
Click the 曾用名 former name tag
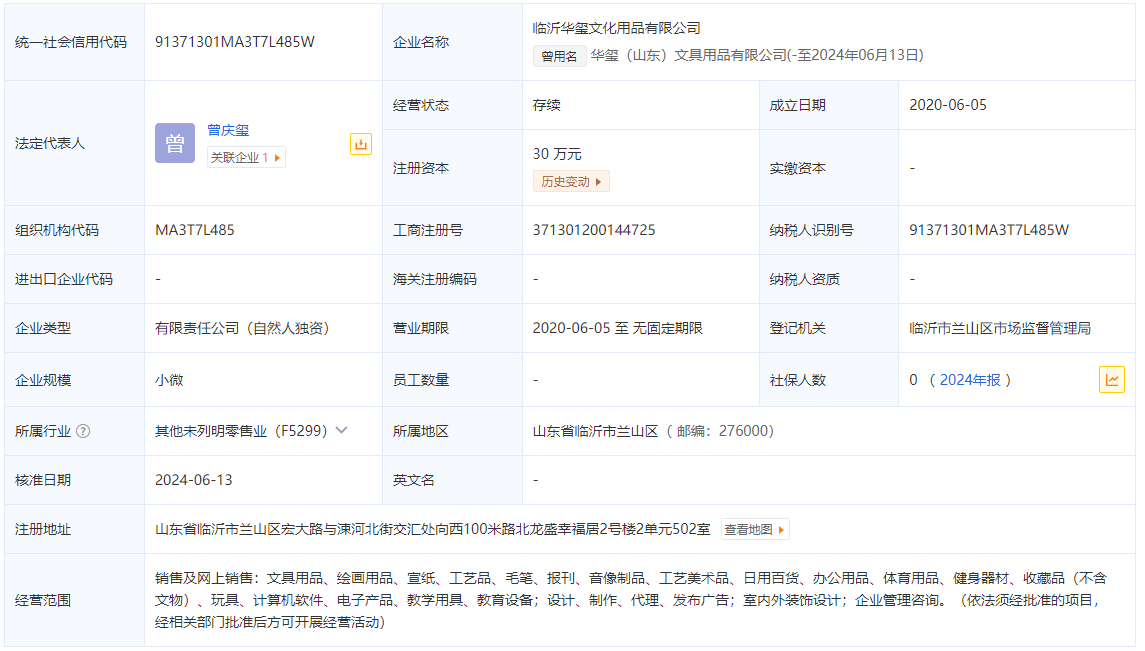coord(559,56)
